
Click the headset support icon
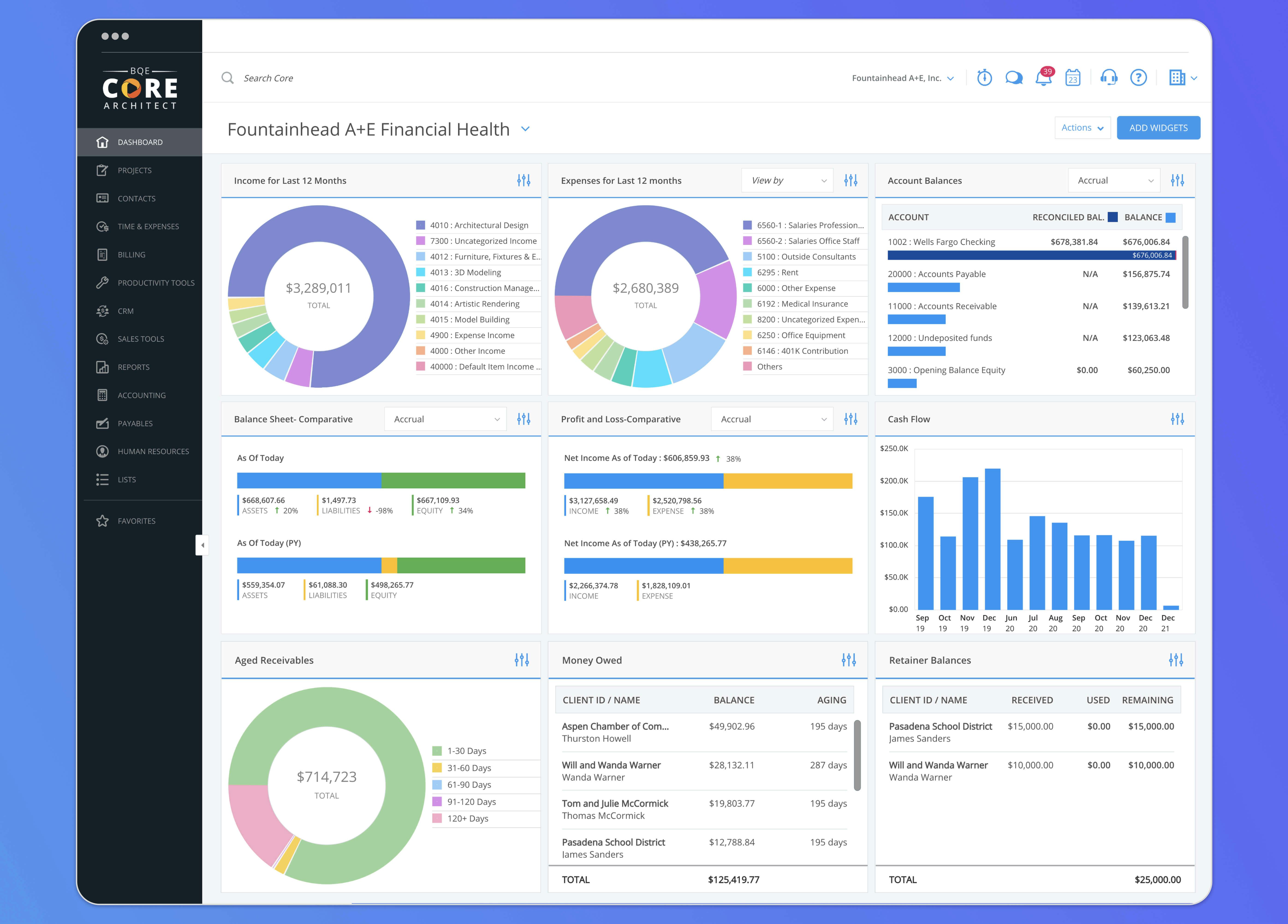click(1109, 78)
